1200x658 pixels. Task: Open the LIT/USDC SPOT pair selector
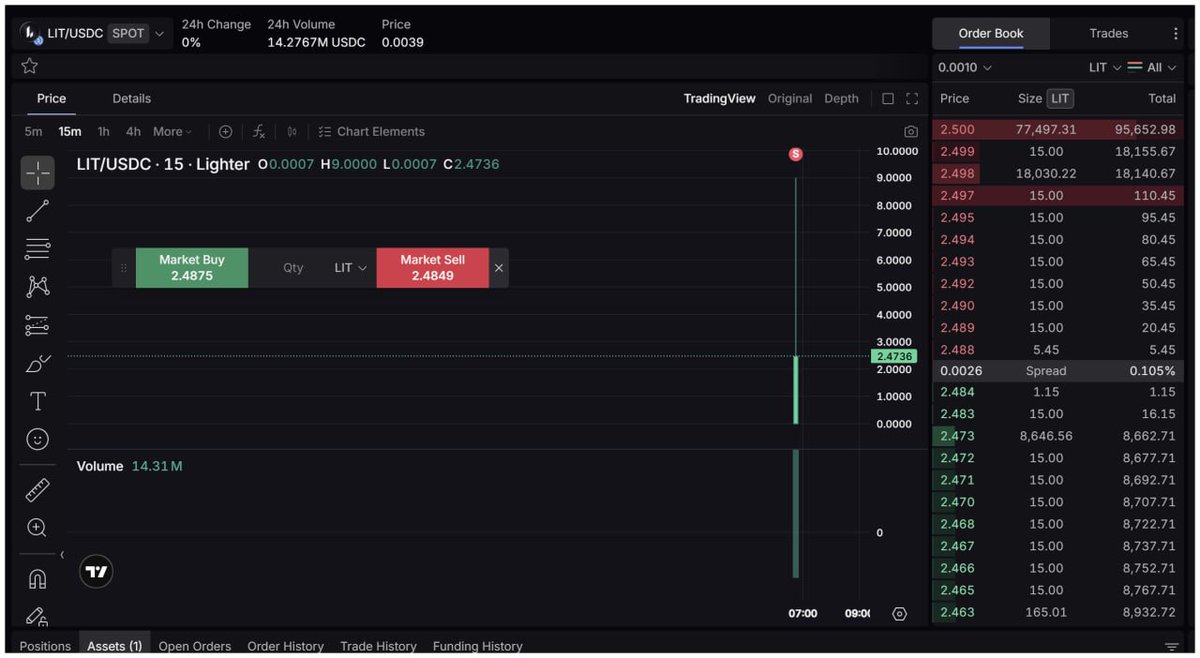(x=93, y=33)
